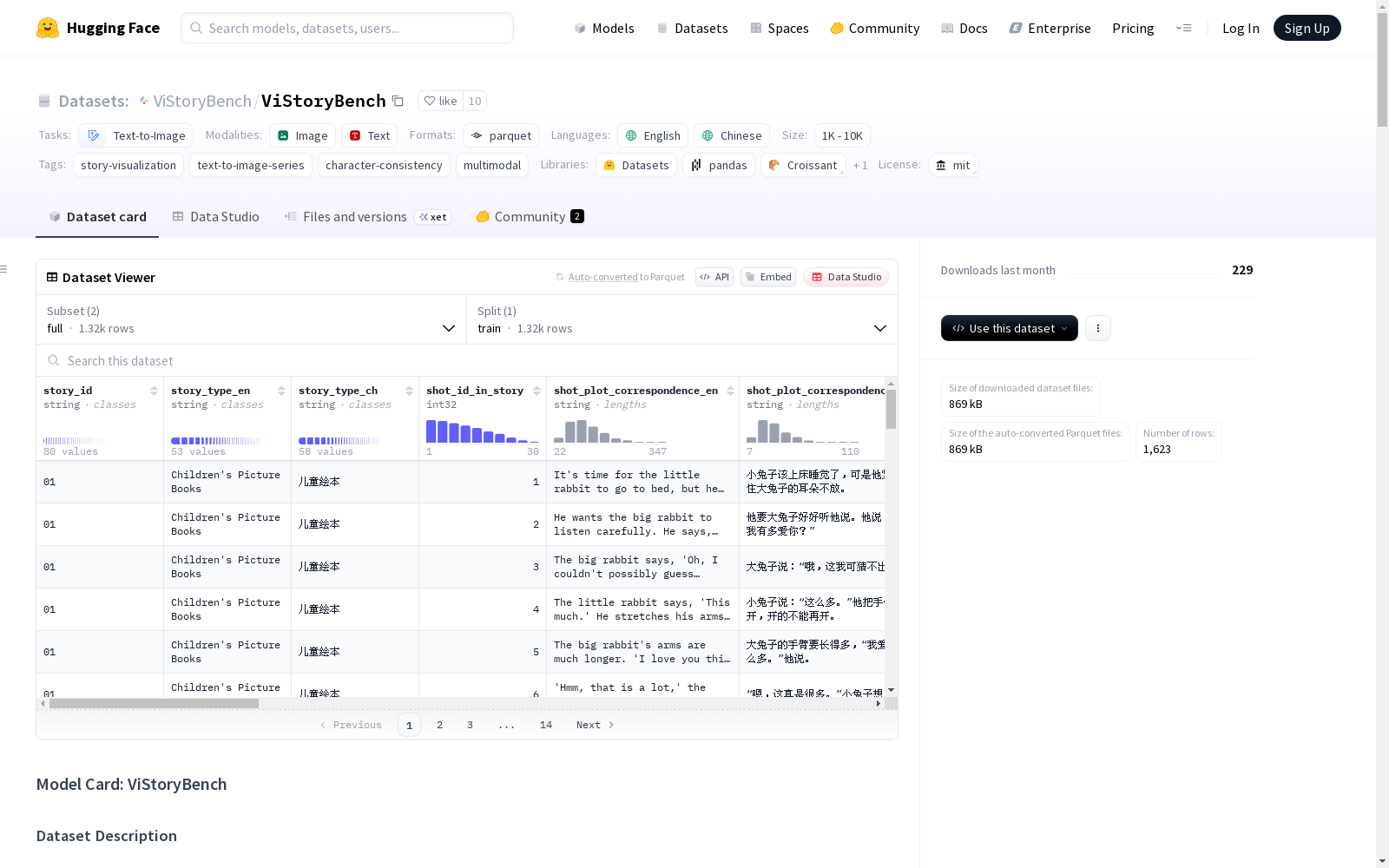
Task: Open the Models menu item
Action: (604, 28)
